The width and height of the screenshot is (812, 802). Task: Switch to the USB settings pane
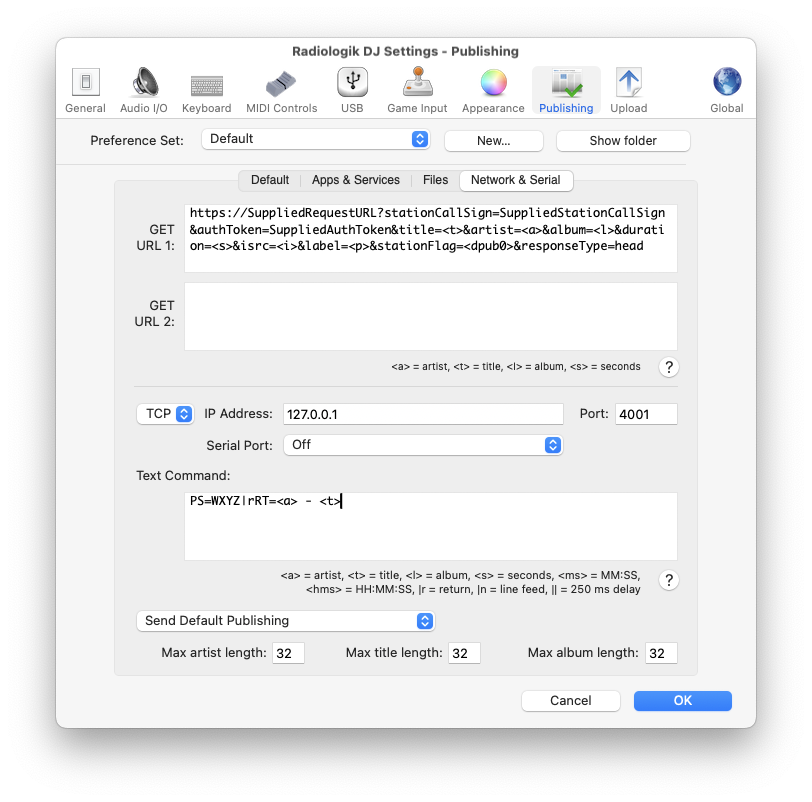pyautogui.click(x=351, y=90)
